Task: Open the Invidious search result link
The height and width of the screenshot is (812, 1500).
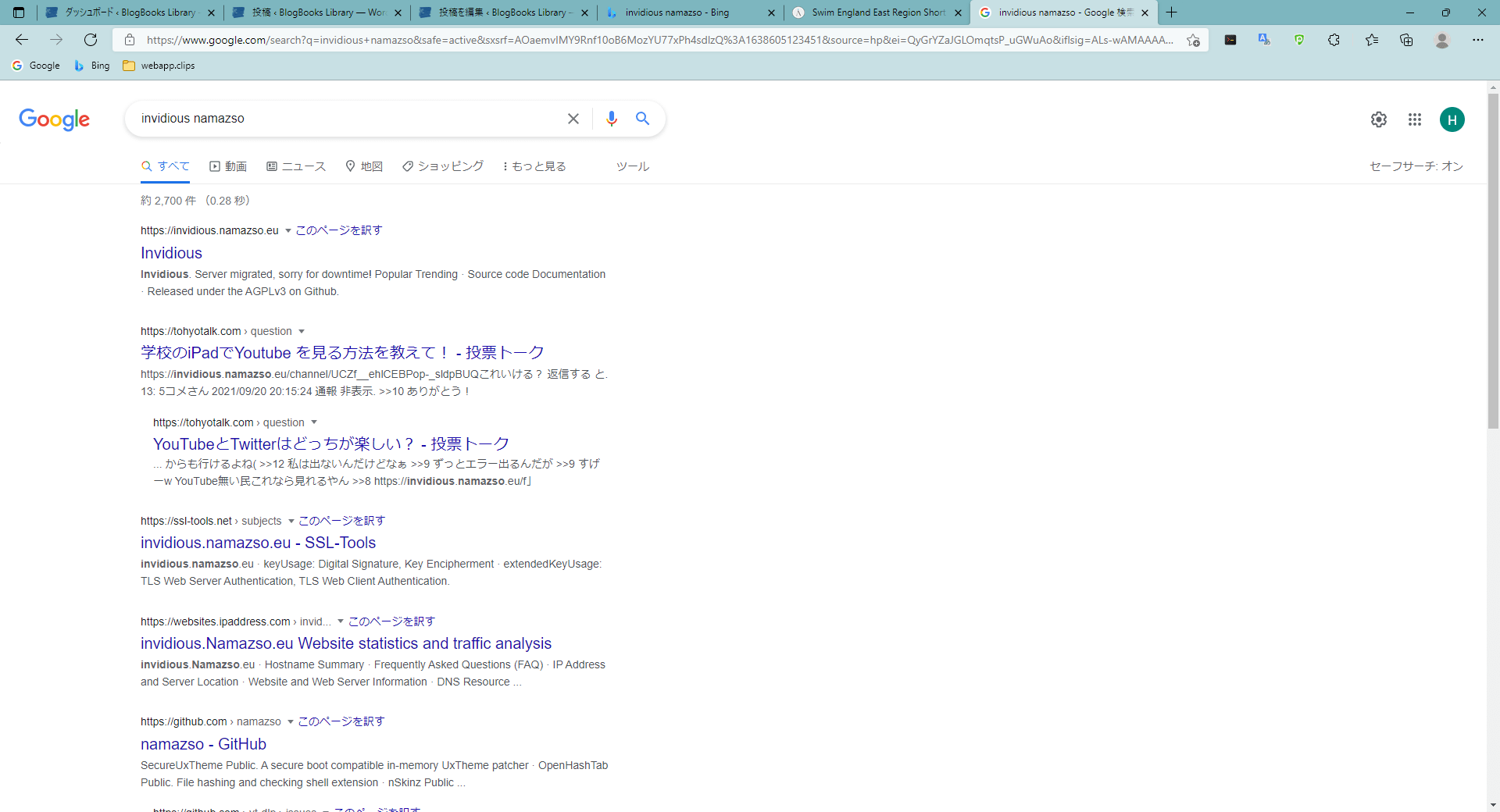Action: [x=171, y=253]
